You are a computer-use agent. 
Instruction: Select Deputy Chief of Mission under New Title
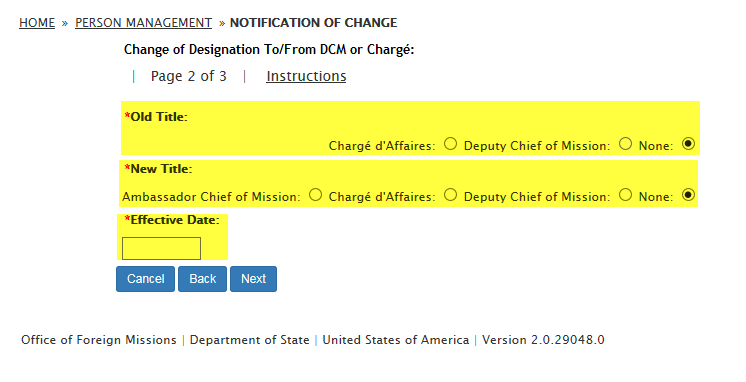pos(625,195)
